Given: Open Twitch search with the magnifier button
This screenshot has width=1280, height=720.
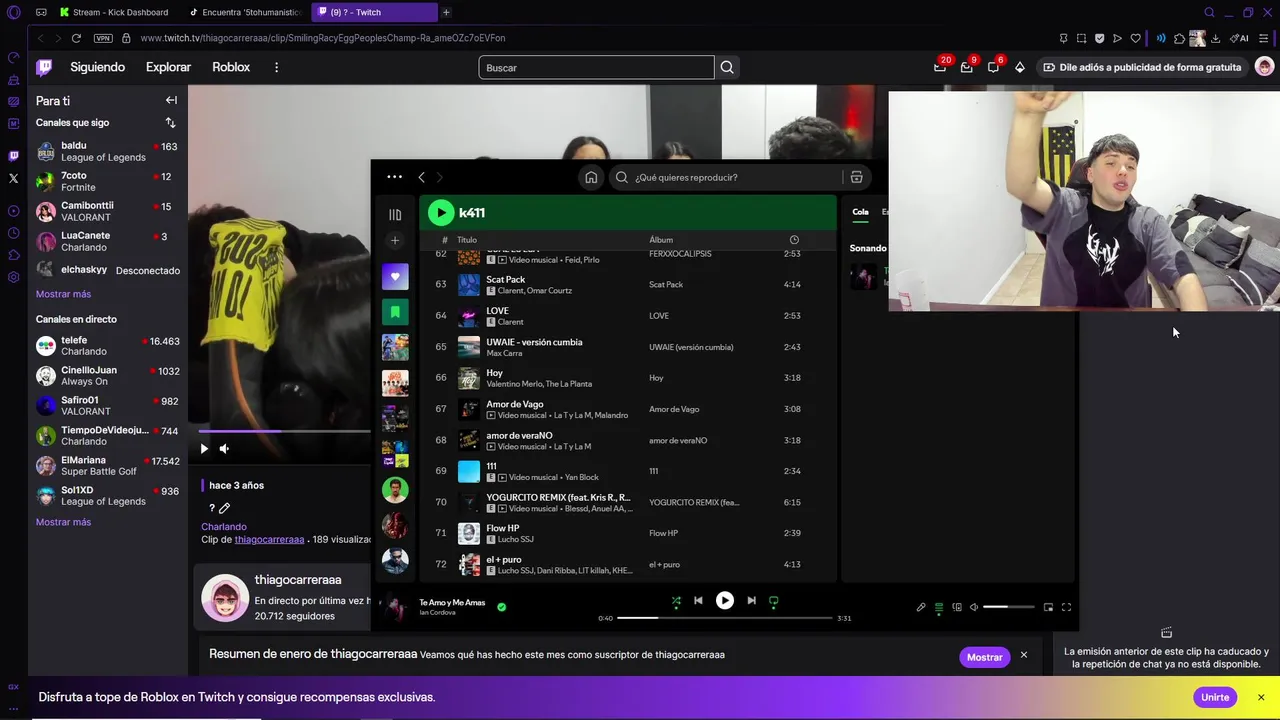Looking at the screenshot, I should click(x=727, y=67).
